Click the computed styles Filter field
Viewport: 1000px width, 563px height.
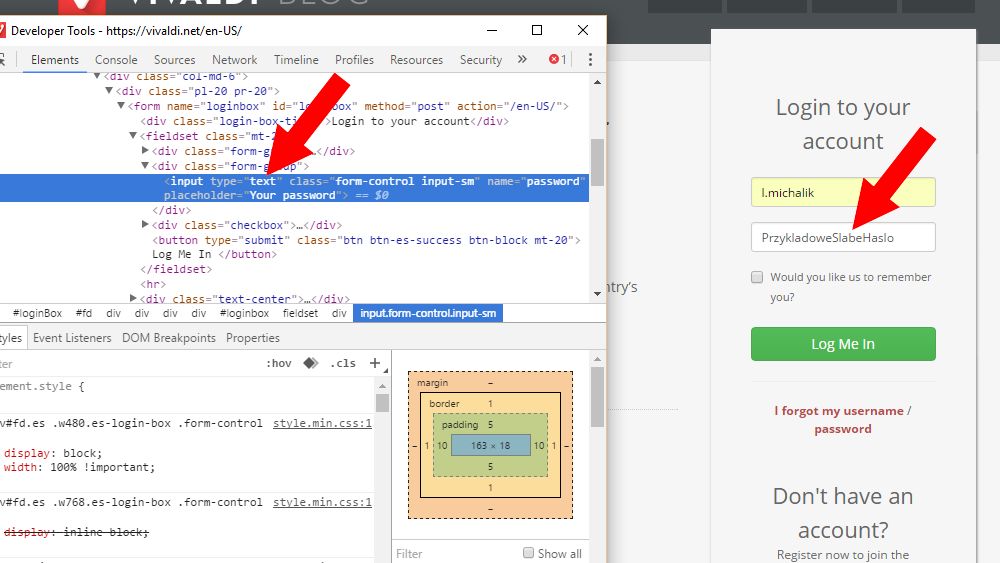(x=456, y=553)
